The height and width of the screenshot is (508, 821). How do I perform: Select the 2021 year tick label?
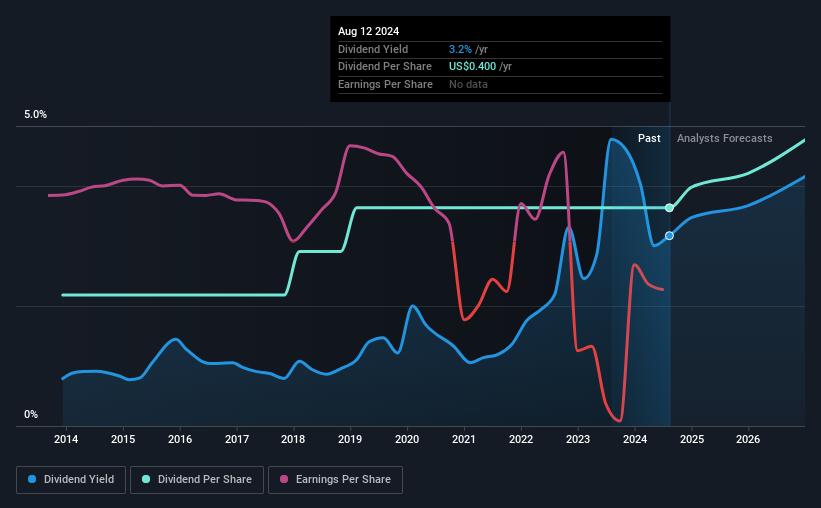tap(464, 439)
